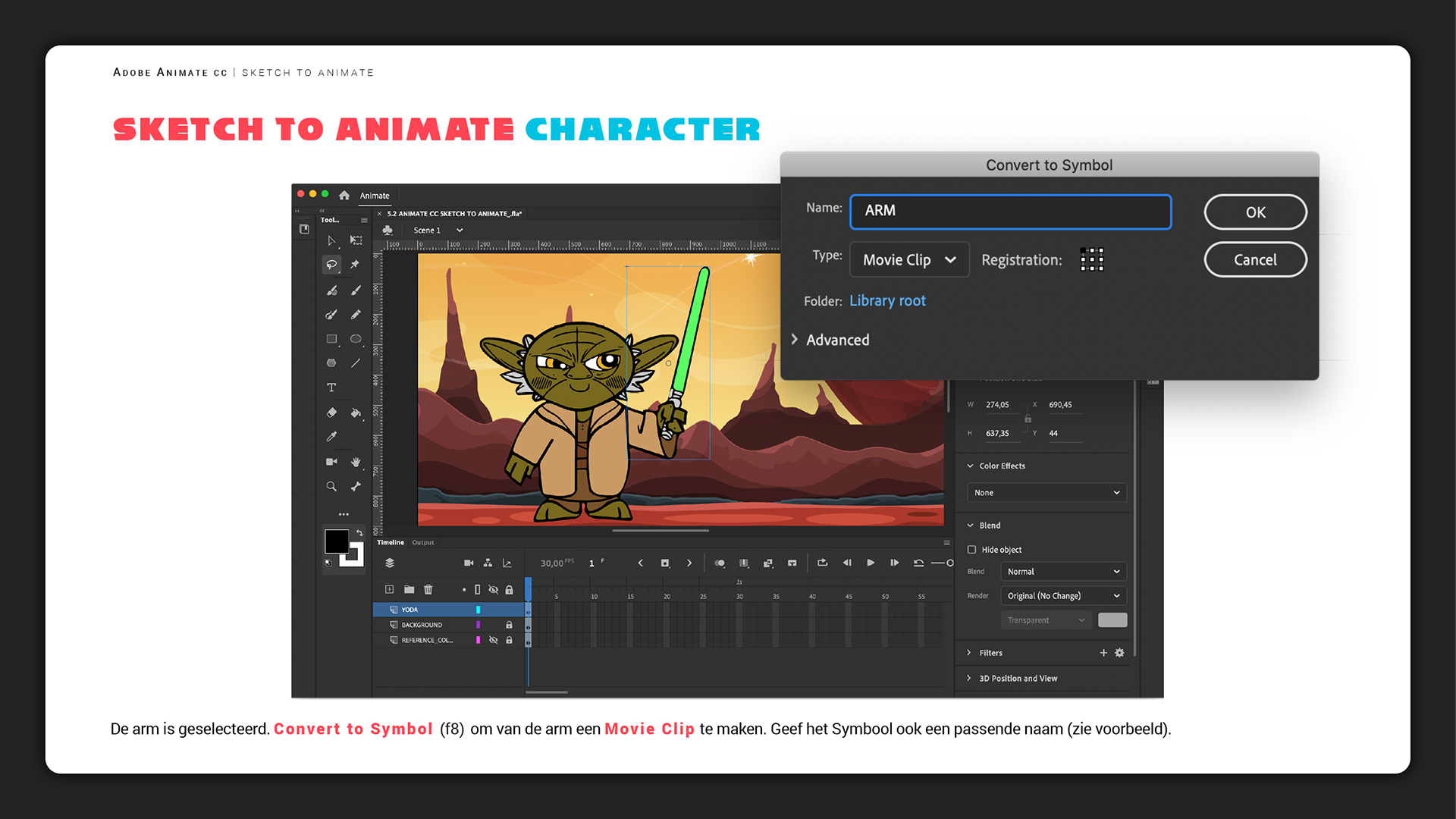Image resolution: width=1456 pixels, height=819 pixels.
Task: Select the Paint Bucket tool
Action: tap(356, 413)
